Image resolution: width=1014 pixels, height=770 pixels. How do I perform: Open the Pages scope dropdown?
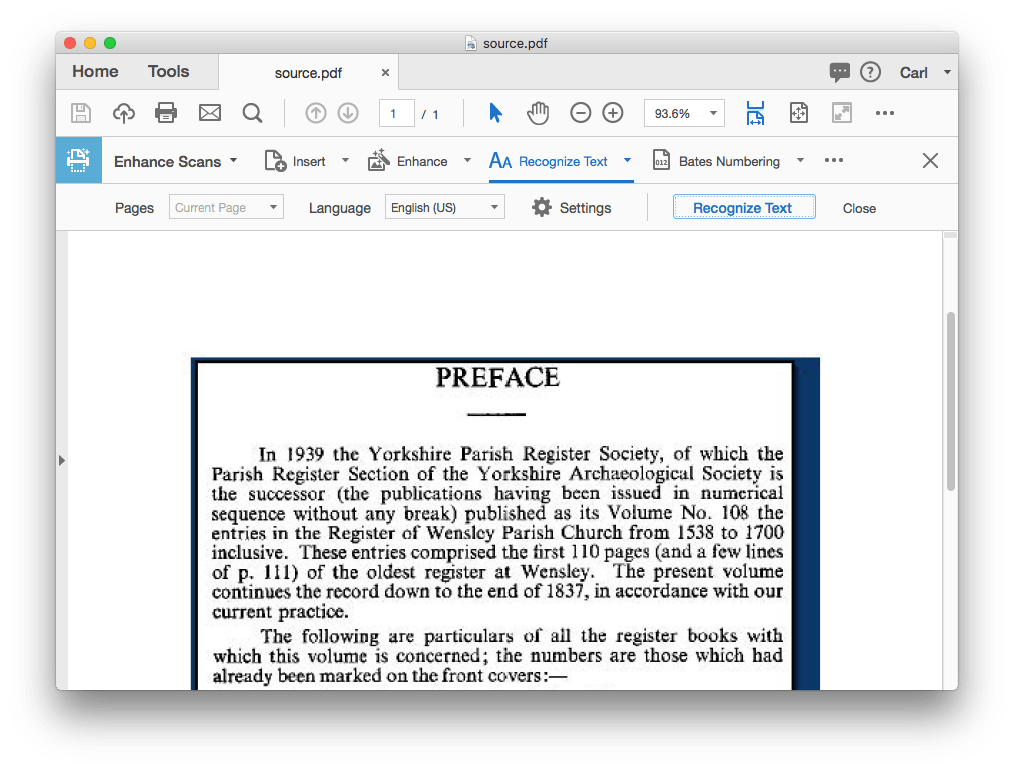tap(225, 207)
